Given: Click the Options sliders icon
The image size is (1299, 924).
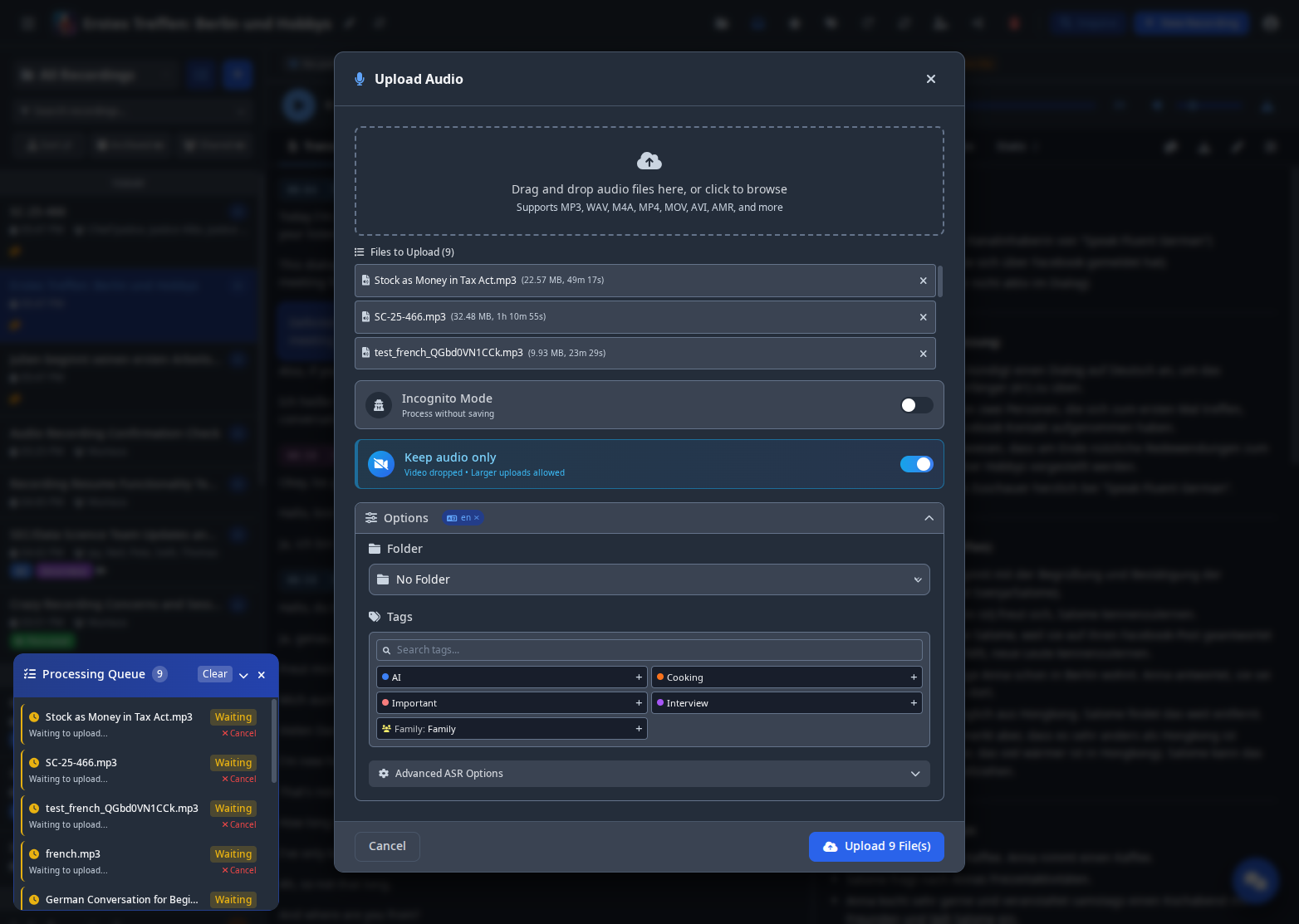Looking at the screenshot, I should tap(371, 518).
